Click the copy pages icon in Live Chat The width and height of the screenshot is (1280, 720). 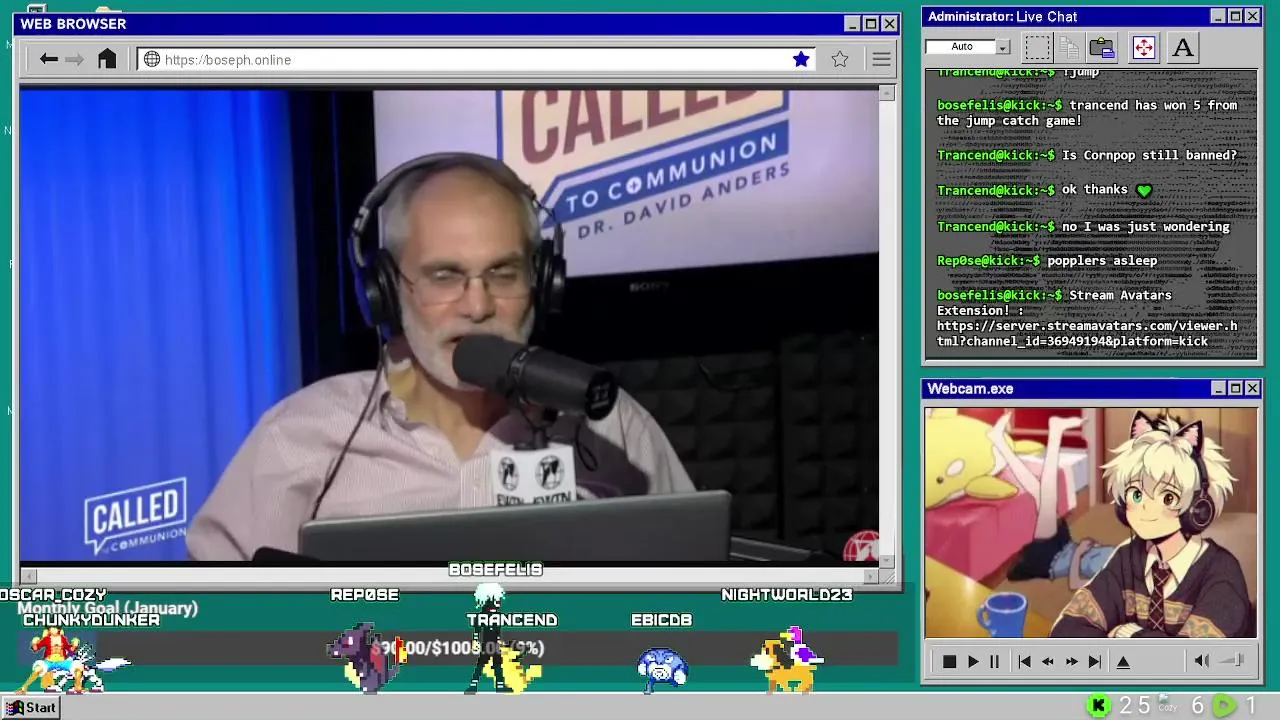coord(1069,47)
